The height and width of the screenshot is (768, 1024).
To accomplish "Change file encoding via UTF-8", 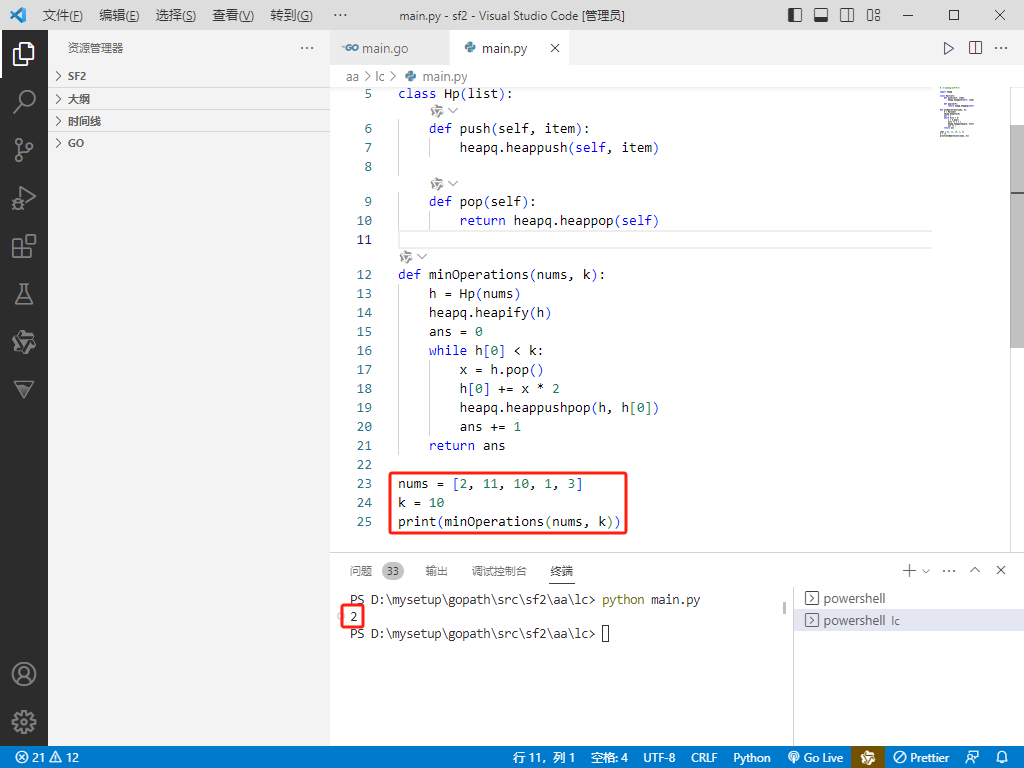I will point(660,758).
